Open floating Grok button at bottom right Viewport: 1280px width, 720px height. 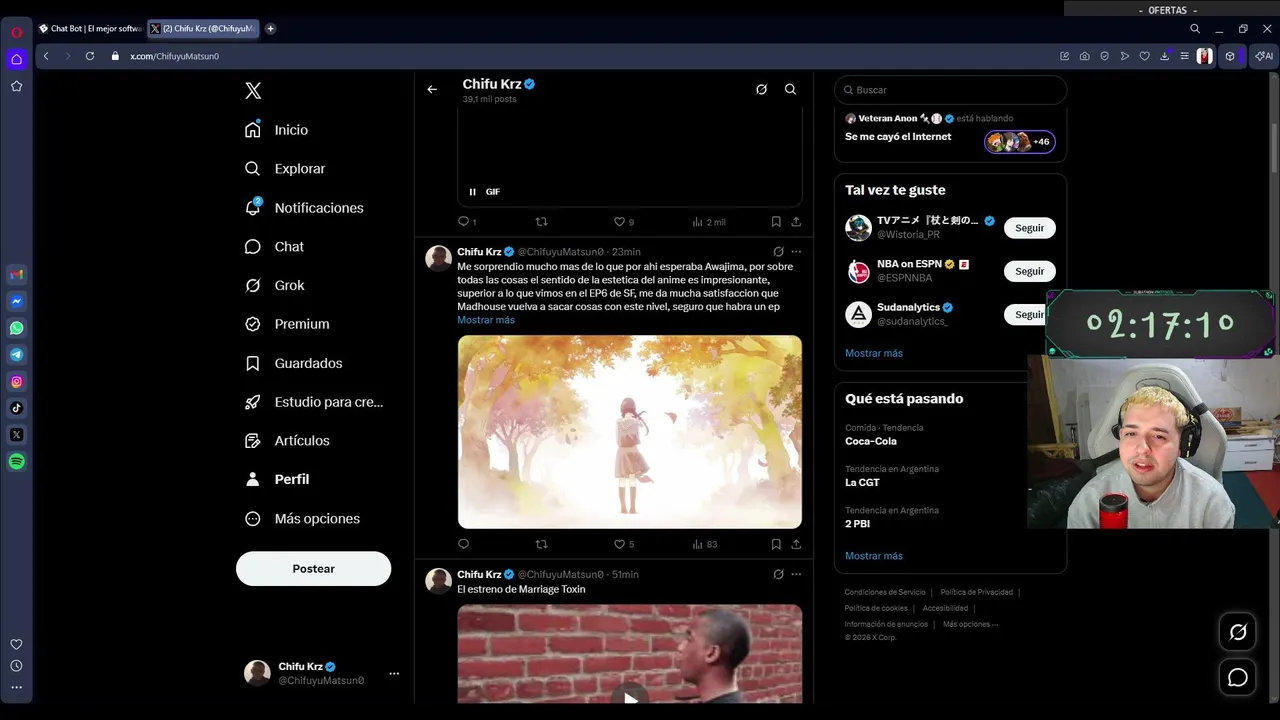pyautogui.click(x=1238, y=632)
